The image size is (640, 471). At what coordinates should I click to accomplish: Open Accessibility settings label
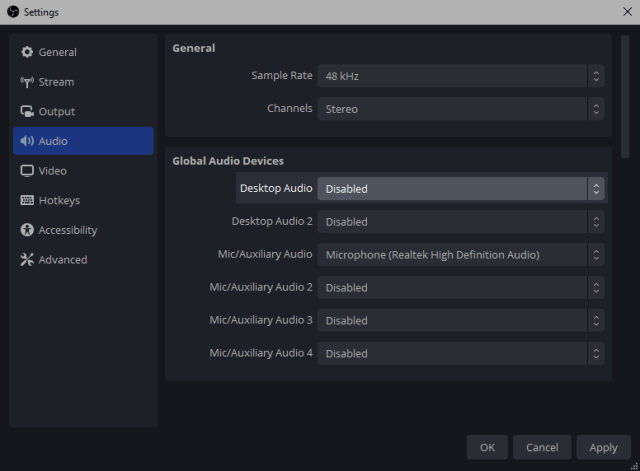click(x=68, y=230)
